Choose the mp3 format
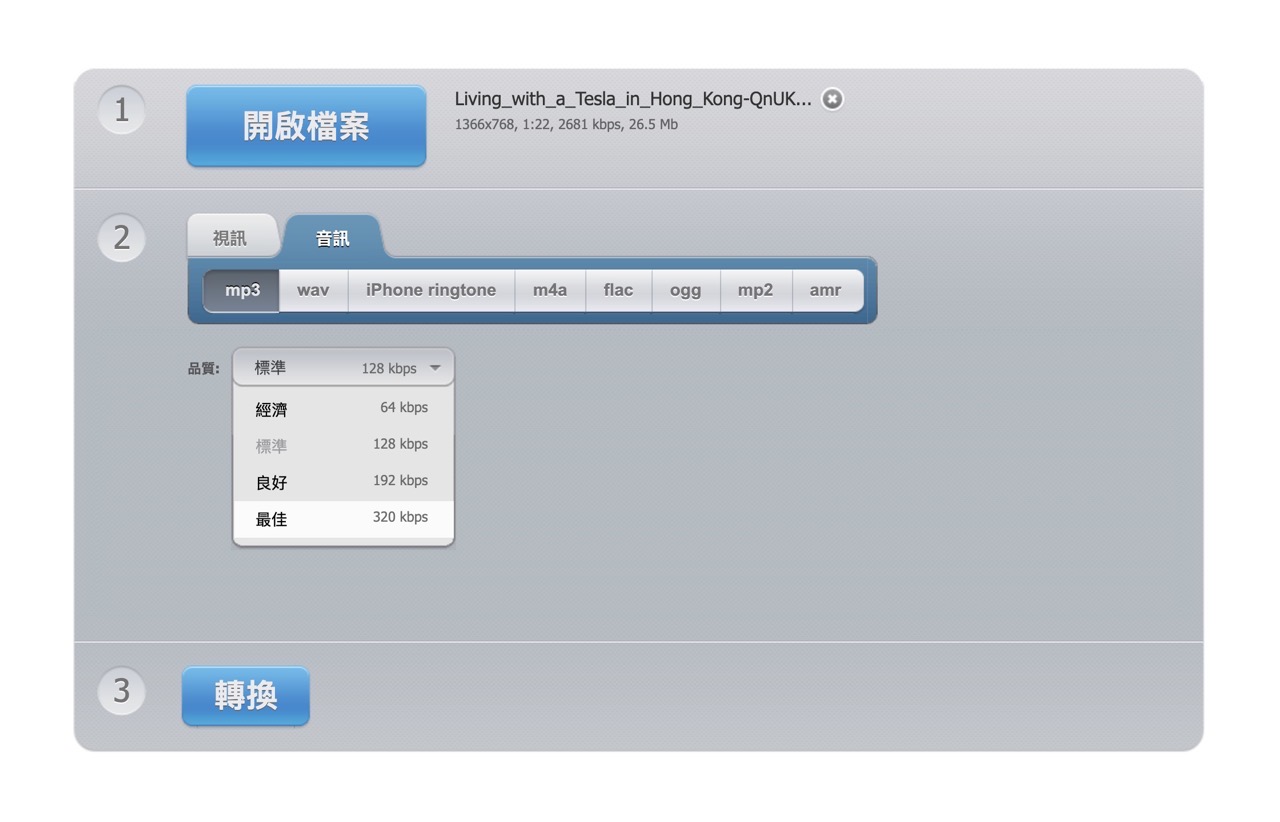The width and height of the screenshot is (1280, 822). click(242, 290)
